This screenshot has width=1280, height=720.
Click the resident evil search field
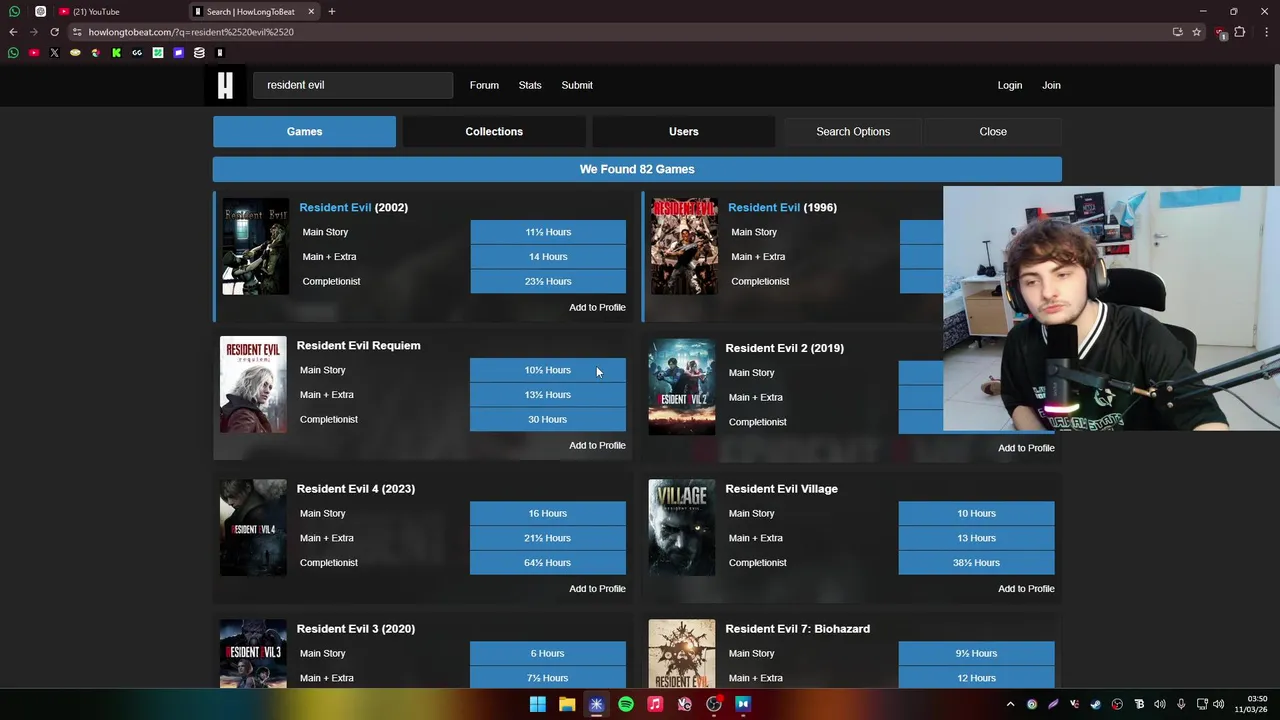coord(353,85)
